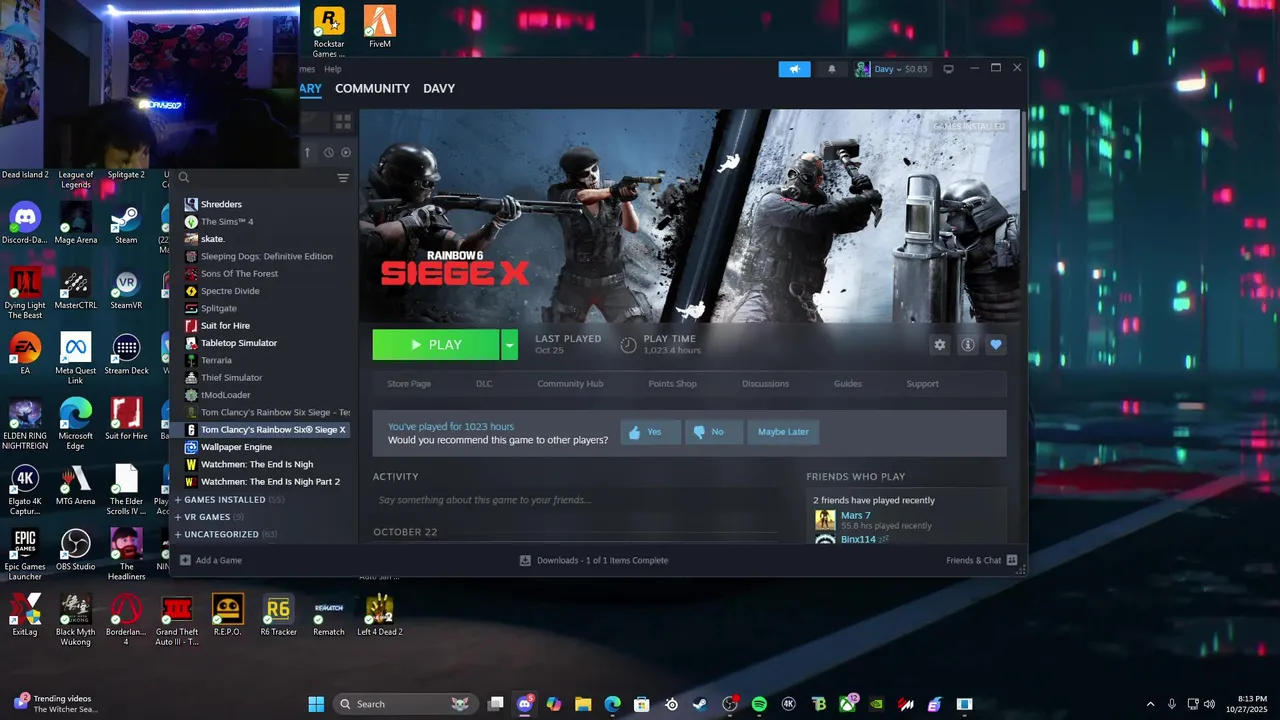1280x720 pixels.
Task: Toggle the ready-to-play filter icon
Action: click(x=346, y=152)
